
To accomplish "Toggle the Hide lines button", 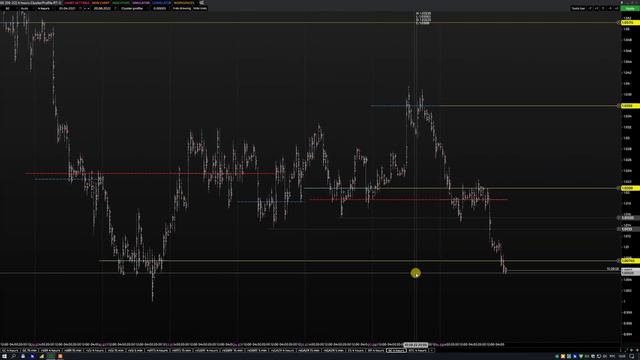I will click(200, 8).
